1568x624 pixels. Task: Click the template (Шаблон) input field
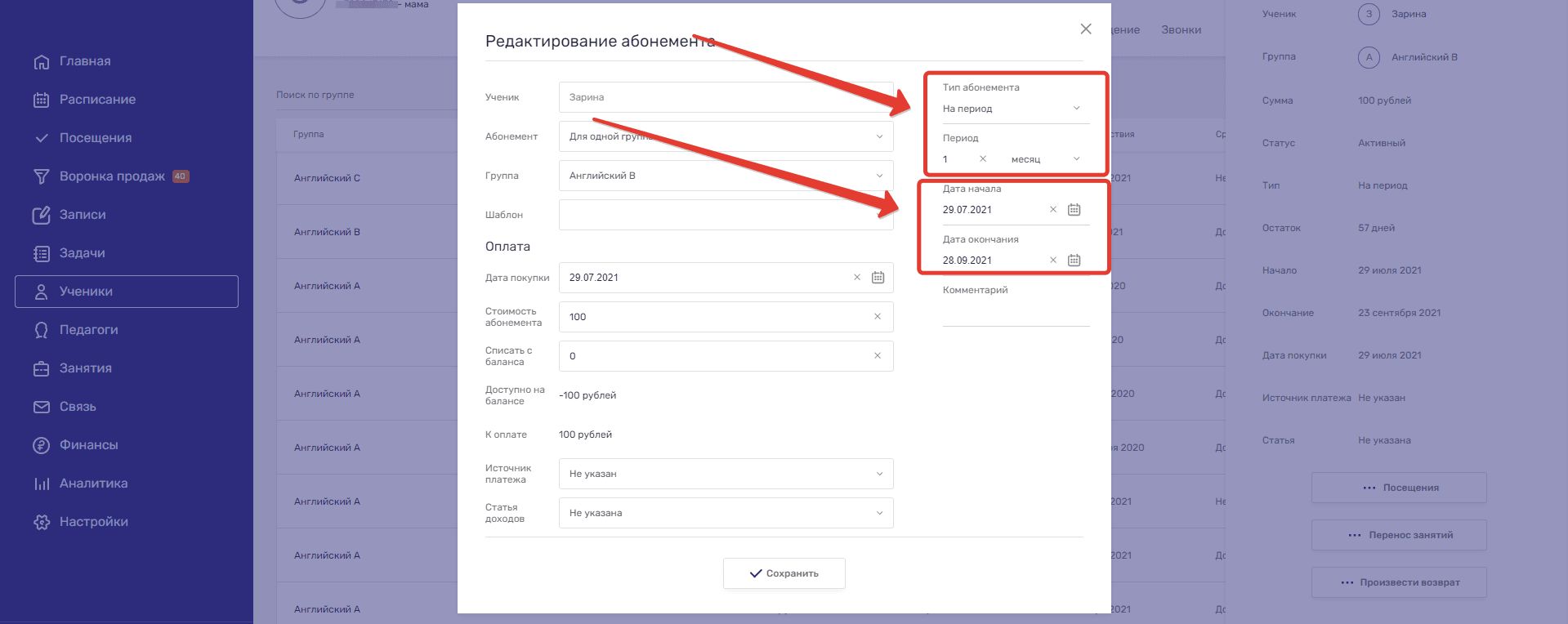click(x=726, y=215)
